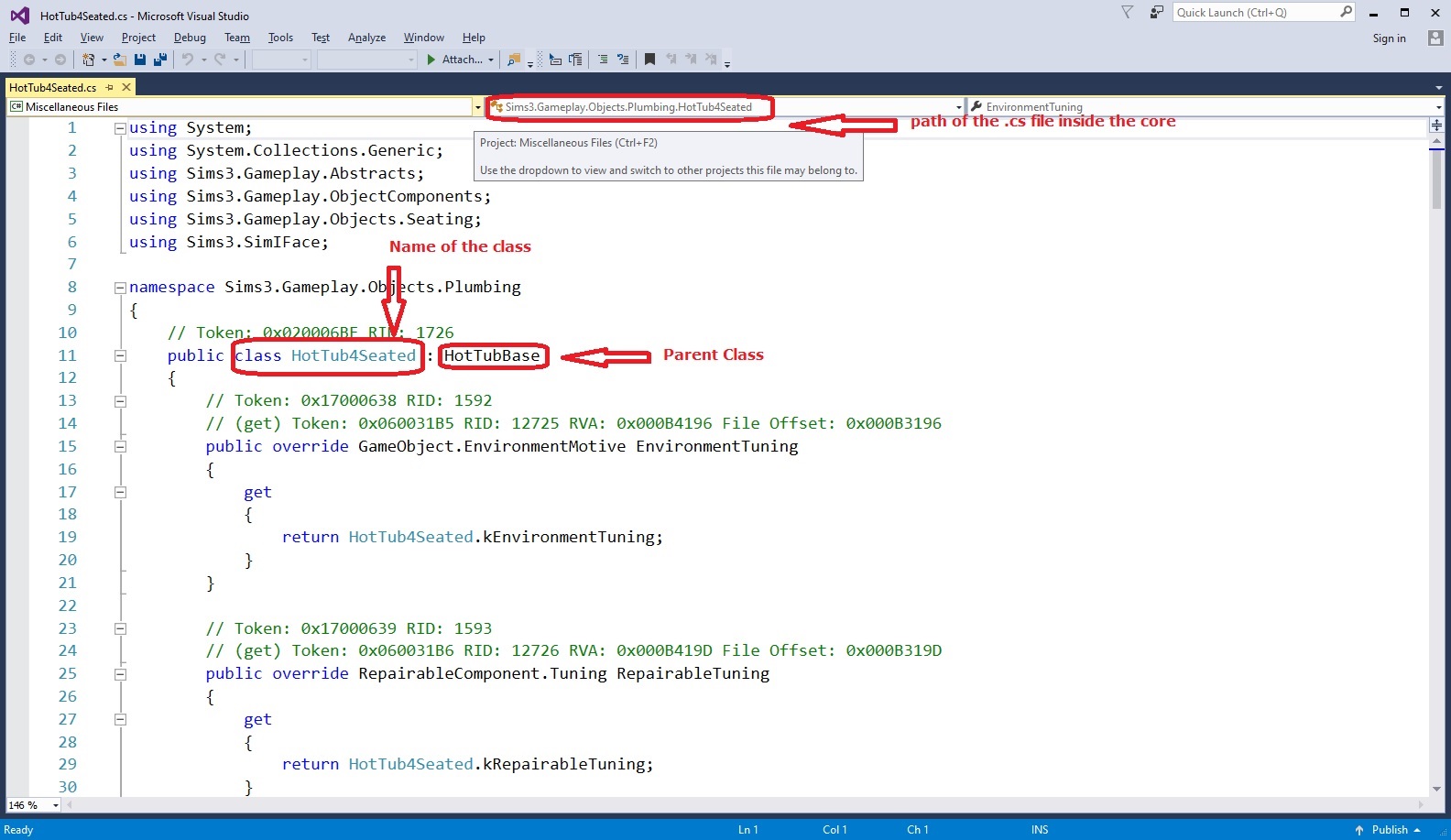The height and width of the screenshot is (840, 1451).
Task: Toggle a bookmark on the current line
Action: 649,60
